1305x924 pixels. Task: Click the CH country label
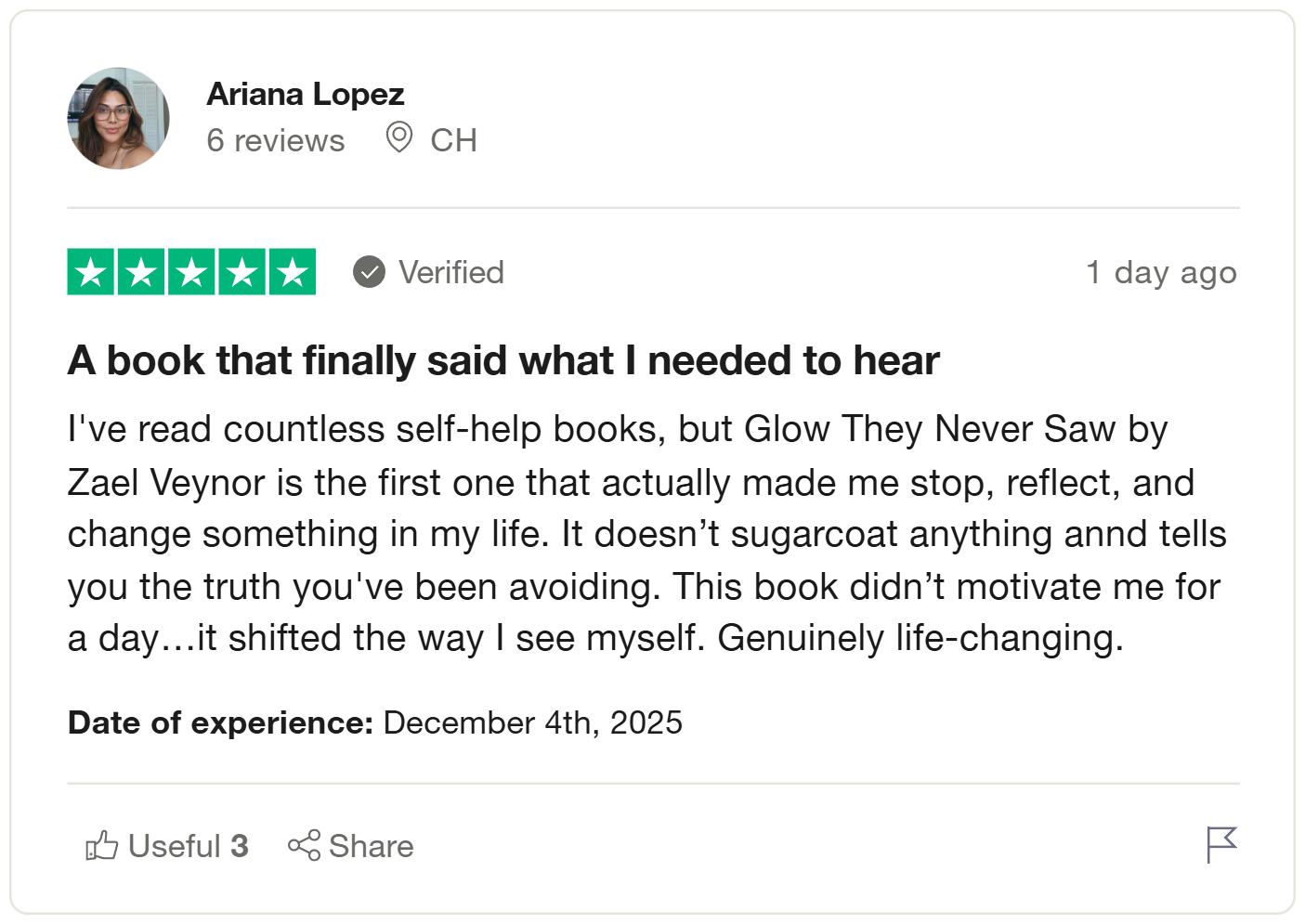point(453,140)
